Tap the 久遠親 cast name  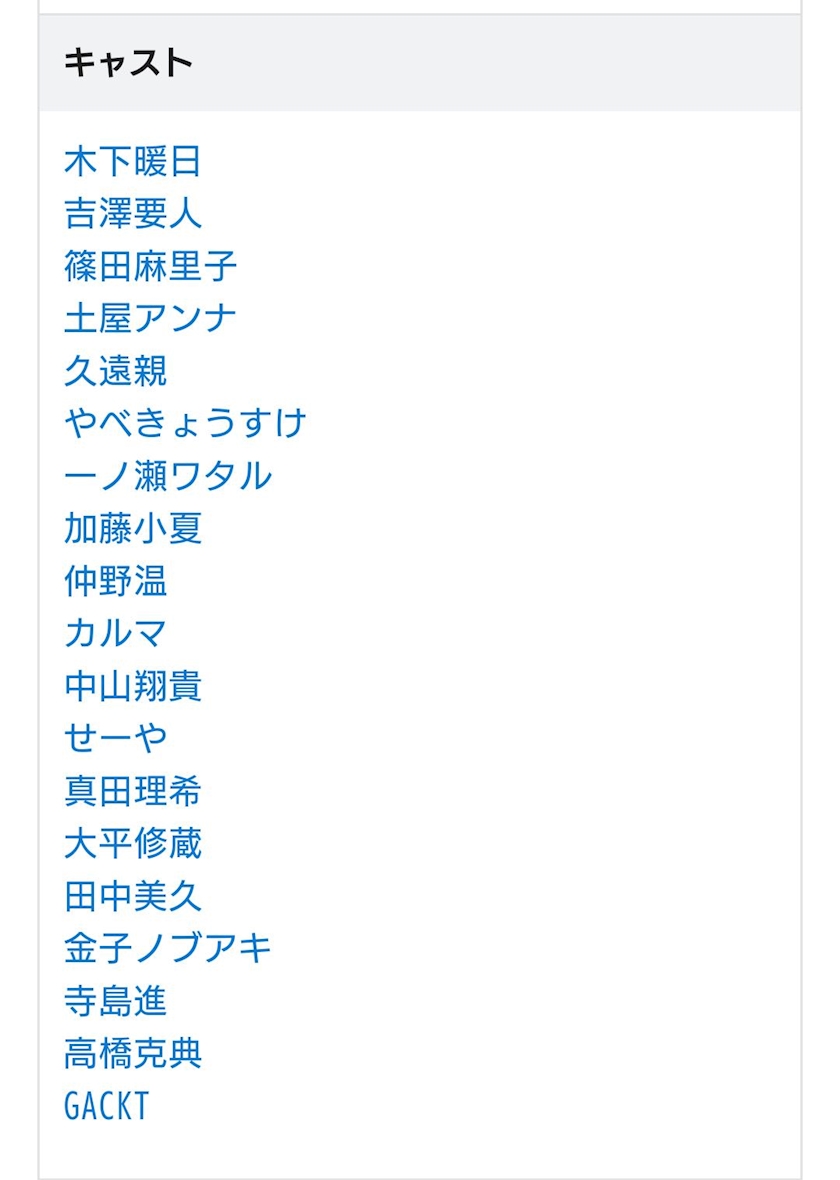click(x=116, y=371)
